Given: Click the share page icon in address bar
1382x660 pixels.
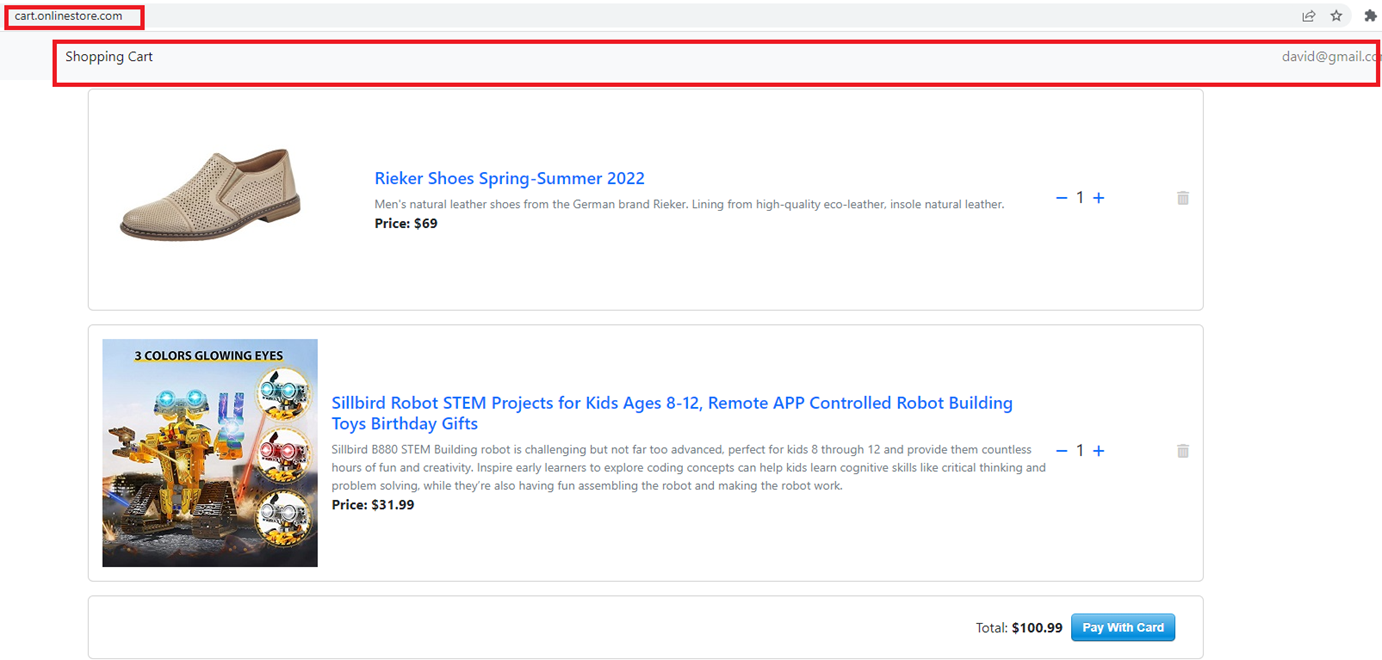Looking at the screenshot, I should 1308,16.
